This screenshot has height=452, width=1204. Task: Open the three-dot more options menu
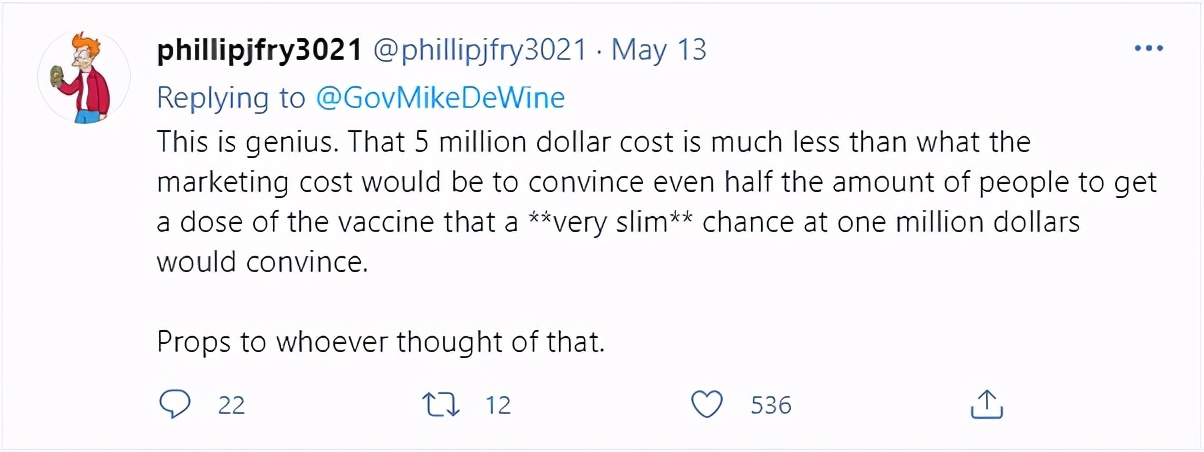pos(1145,49)
